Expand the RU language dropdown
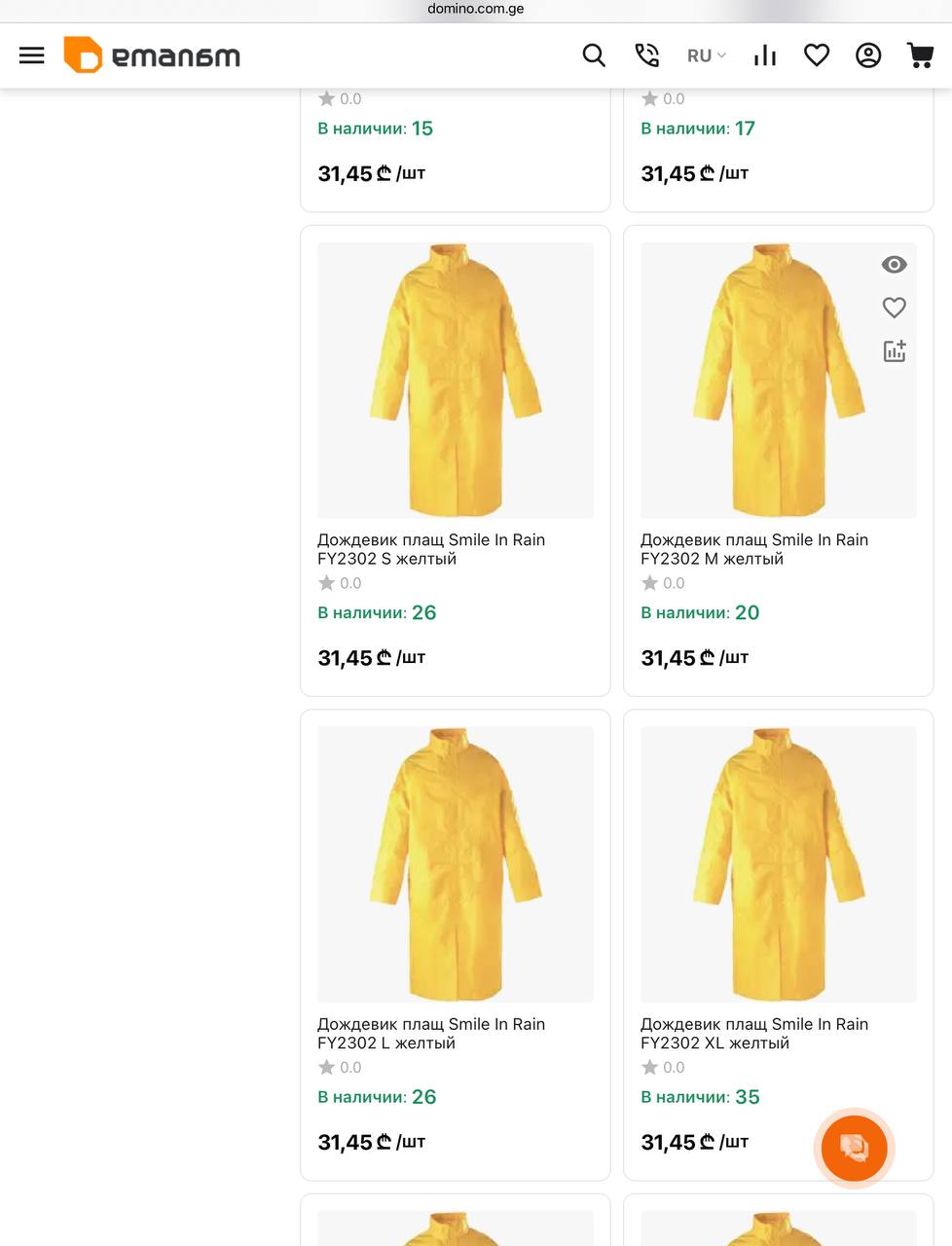This screenshot has height=1246, width=952. pos(707,55)
